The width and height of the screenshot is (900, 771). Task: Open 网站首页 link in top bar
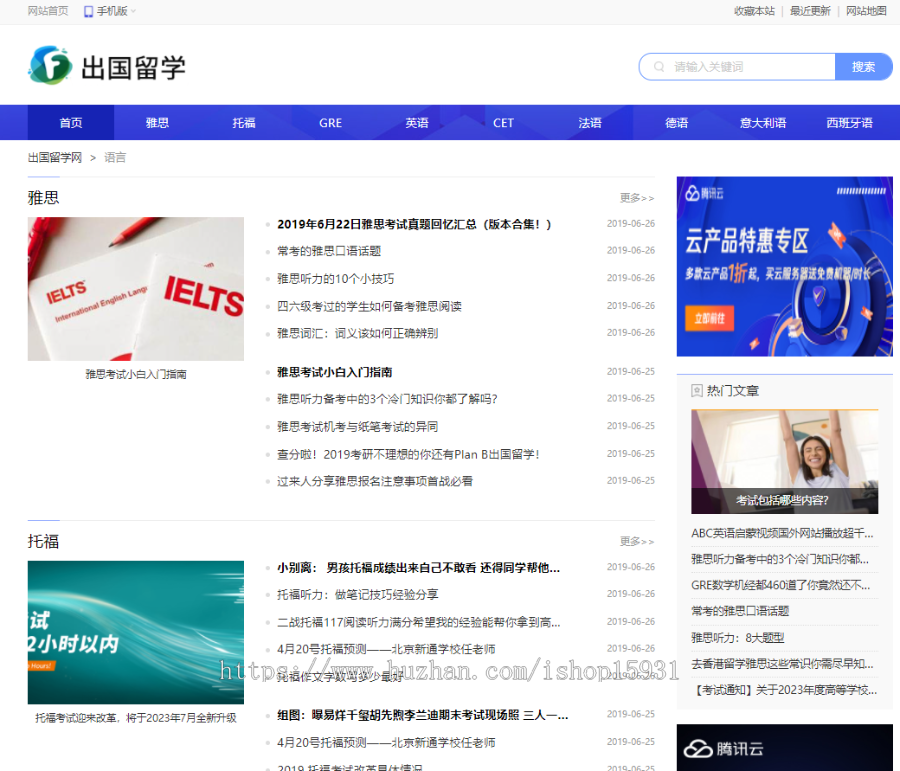point(48,11)
